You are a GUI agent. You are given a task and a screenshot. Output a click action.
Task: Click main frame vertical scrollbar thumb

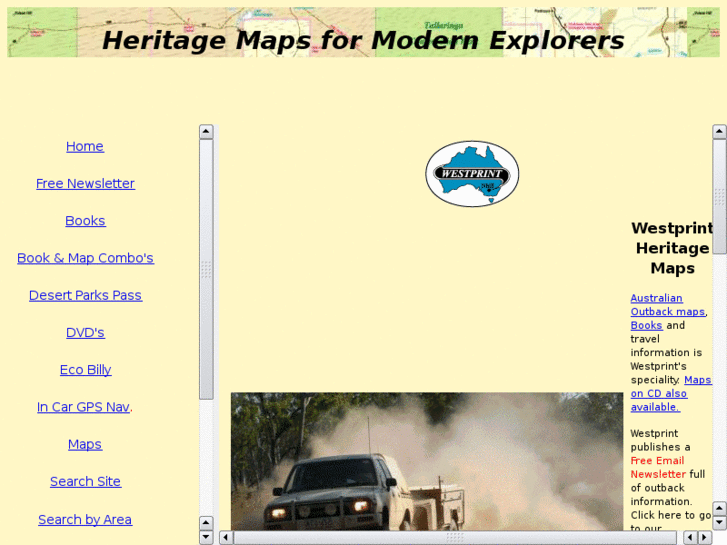719,197
